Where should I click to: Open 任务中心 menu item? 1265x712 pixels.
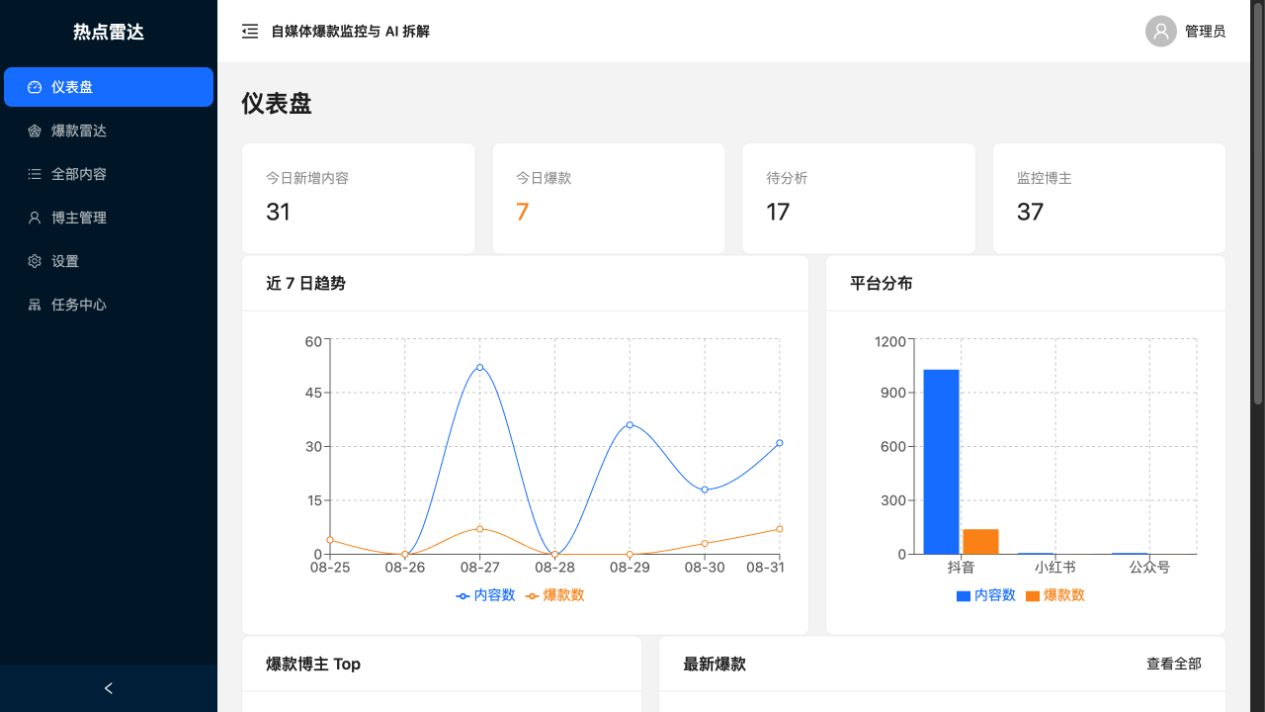pyautogui.click(x=109, y=304)
